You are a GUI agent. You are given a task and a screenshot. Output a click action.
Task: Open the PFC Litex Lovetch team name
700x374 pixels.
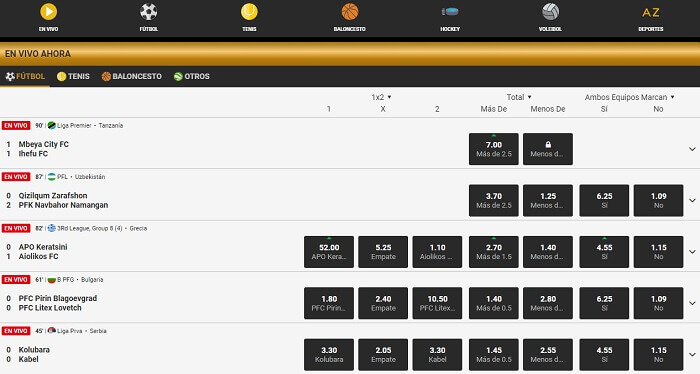pos(50,308)
